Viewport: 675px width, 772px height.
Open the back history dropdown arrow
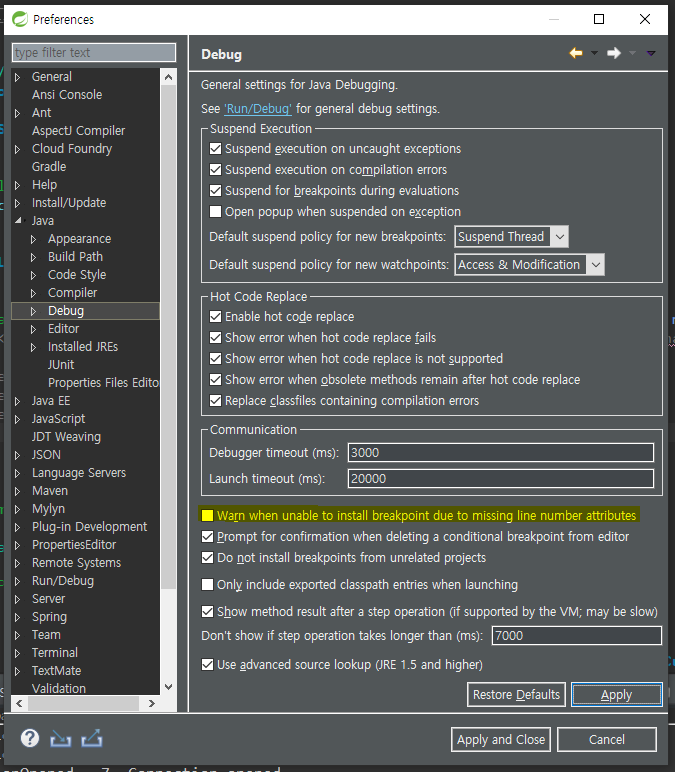(594, 53)
